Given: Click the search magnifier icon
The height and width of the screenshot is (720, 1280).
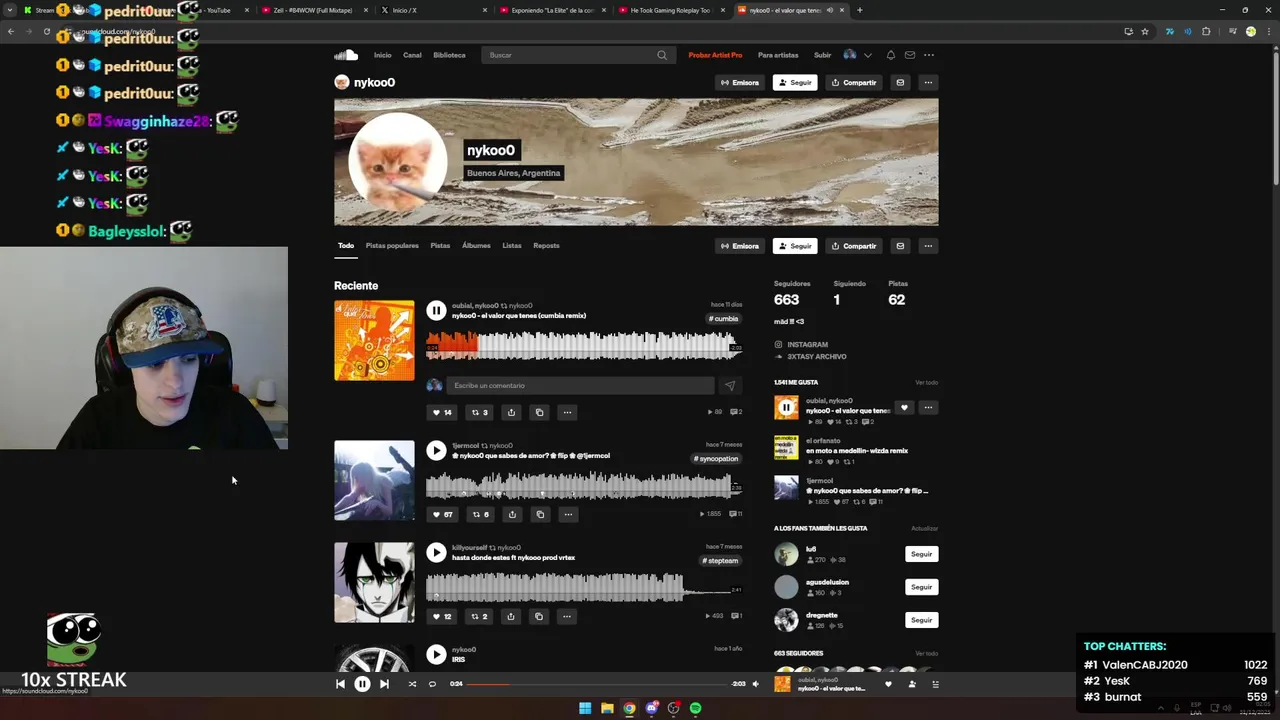Looking at the screenshot, I should point(662,55).
